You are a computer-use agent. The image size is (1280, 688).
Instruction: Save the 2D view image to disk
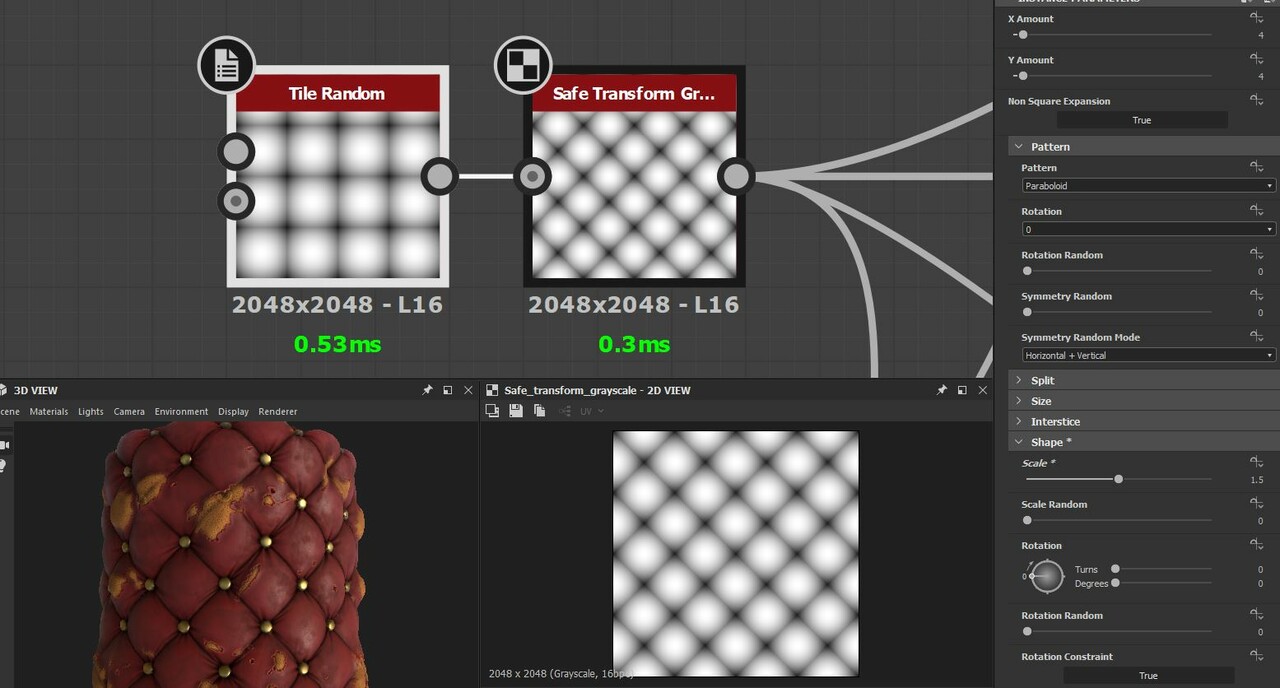tap(516, 411)
